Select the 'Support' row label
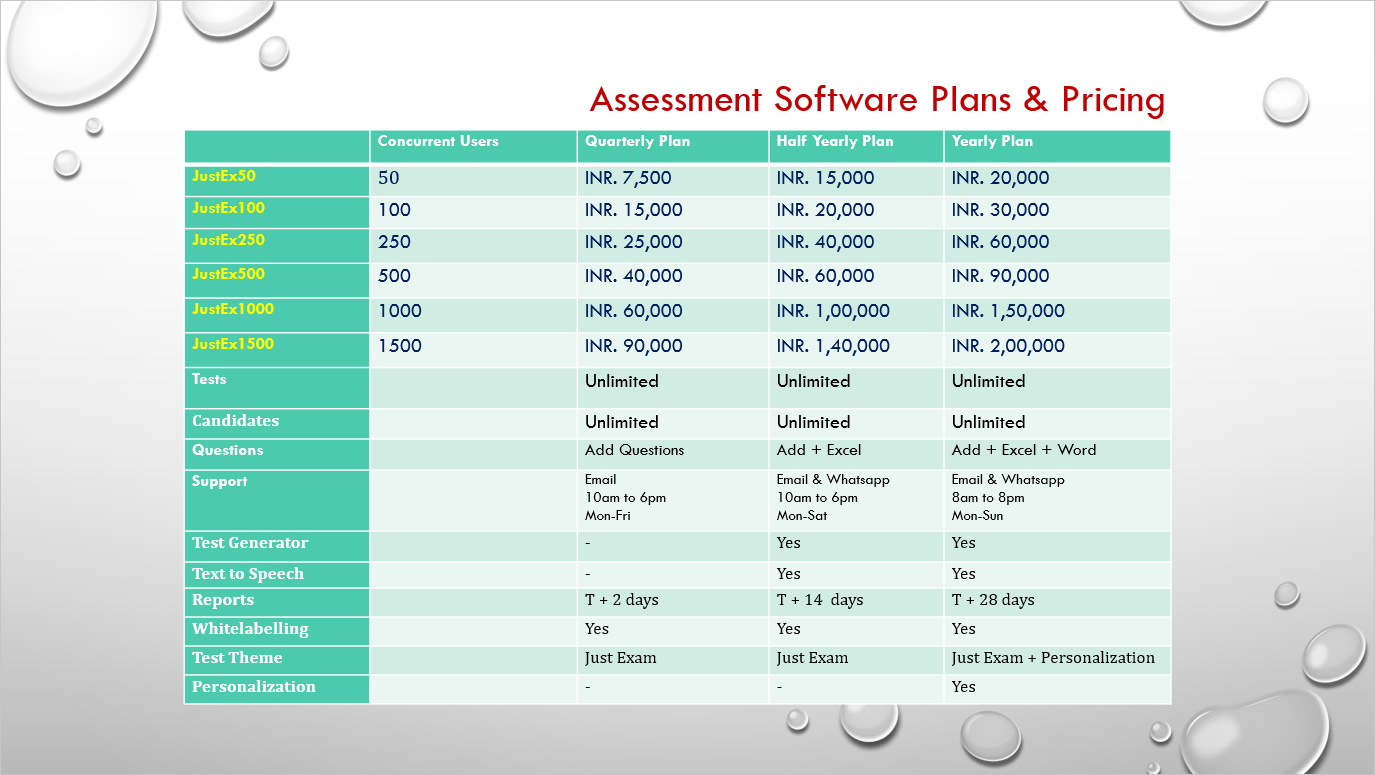Screen dimensions: 1375x775 219,481
